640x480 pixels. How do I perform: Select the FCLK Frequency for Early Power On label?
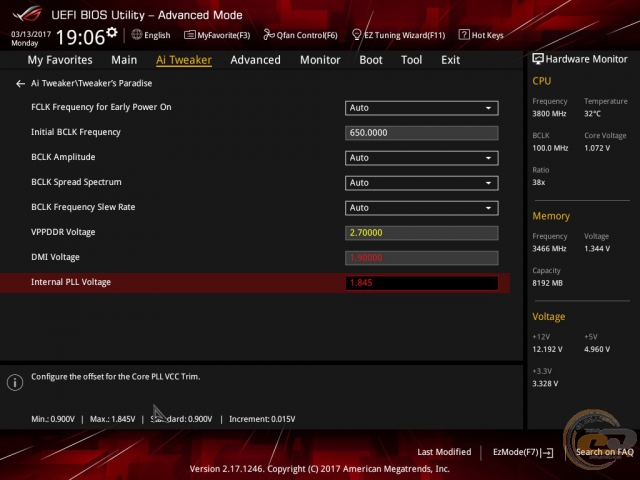[x=101, y=107]
